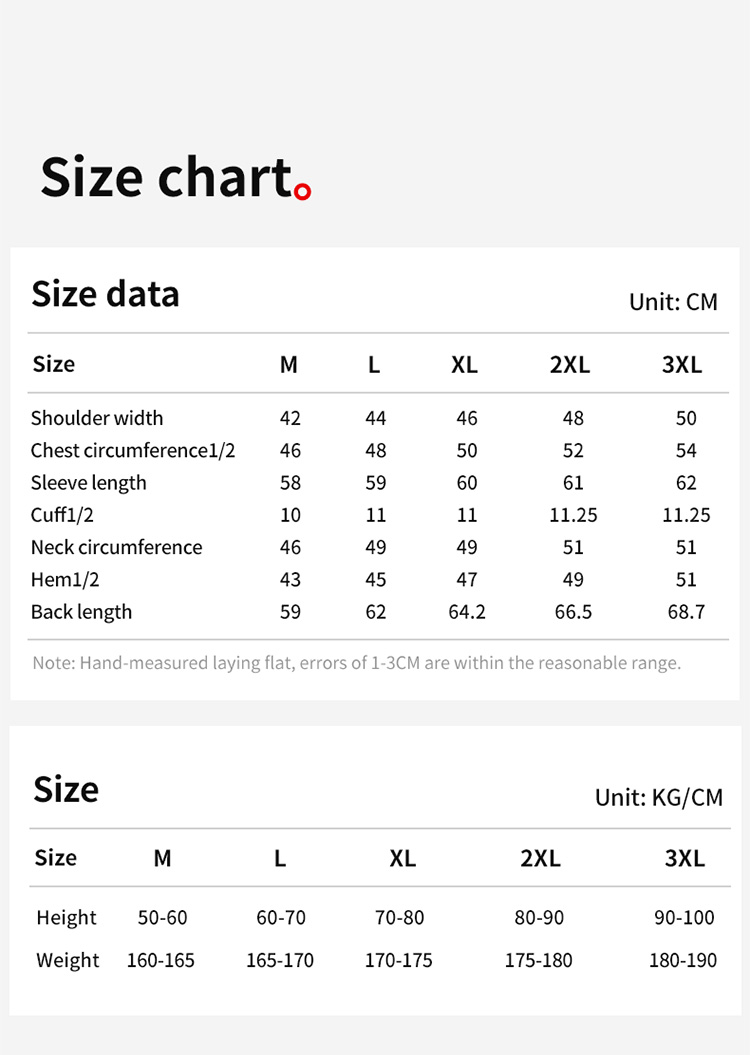Click the Unit: KG/CM label
The width and height of the screenshot is (750, 1055).
click(x=658, y=797)
